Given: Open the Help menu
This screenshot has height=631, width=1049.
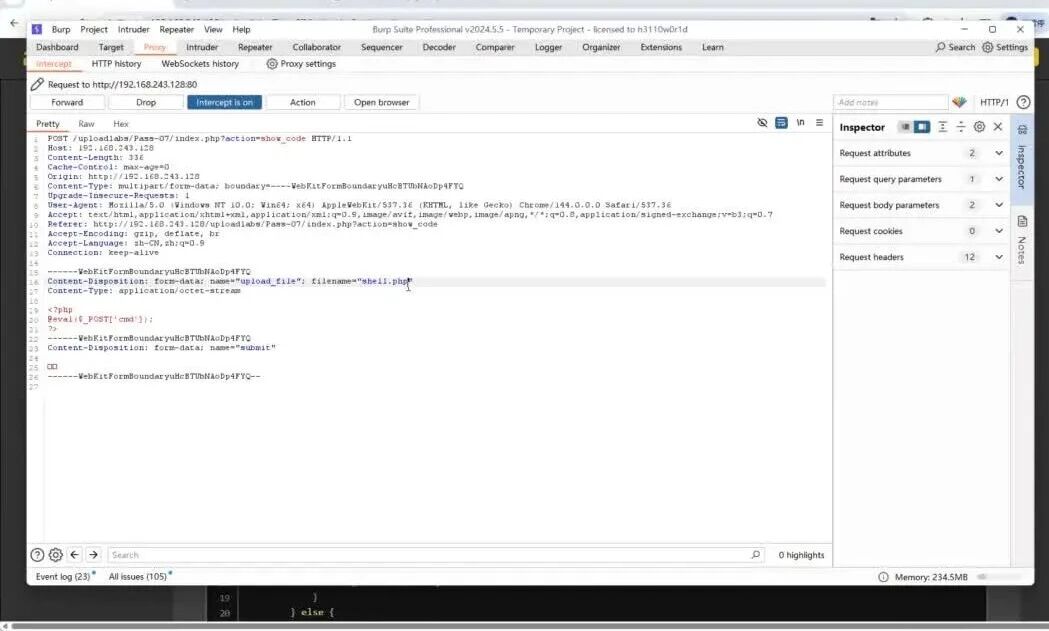Looking at the screenshot, I should (x=242, y=29).
